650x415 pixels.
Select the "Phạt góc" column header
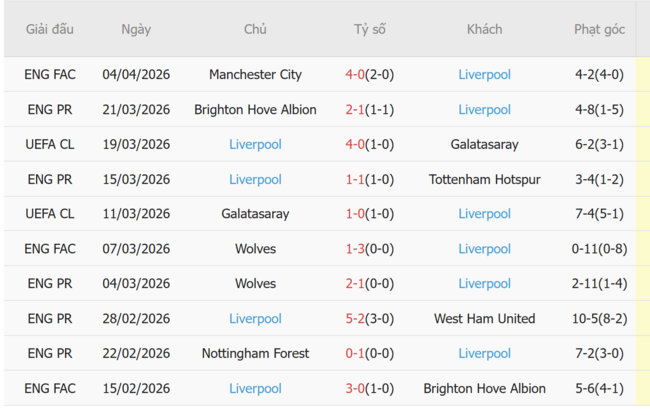coord(599,30)
